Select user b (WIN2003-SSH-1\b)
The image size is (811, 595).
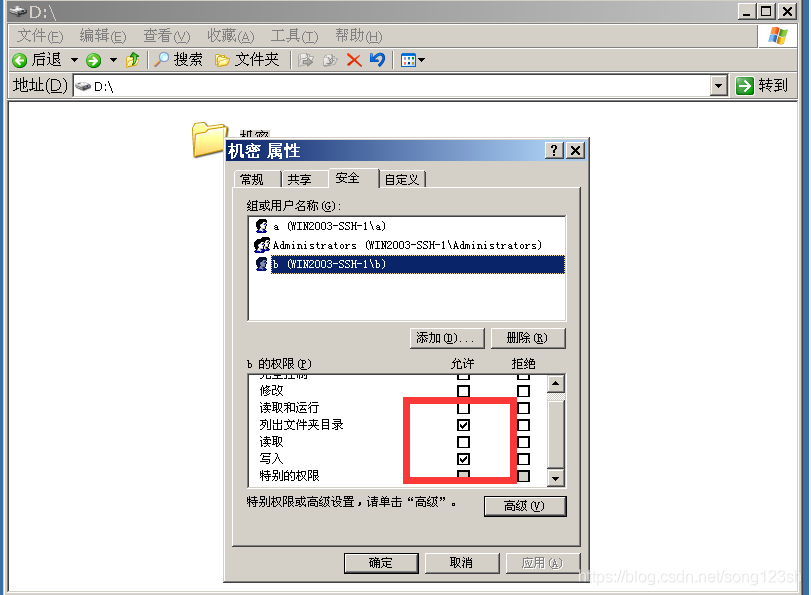407,264
